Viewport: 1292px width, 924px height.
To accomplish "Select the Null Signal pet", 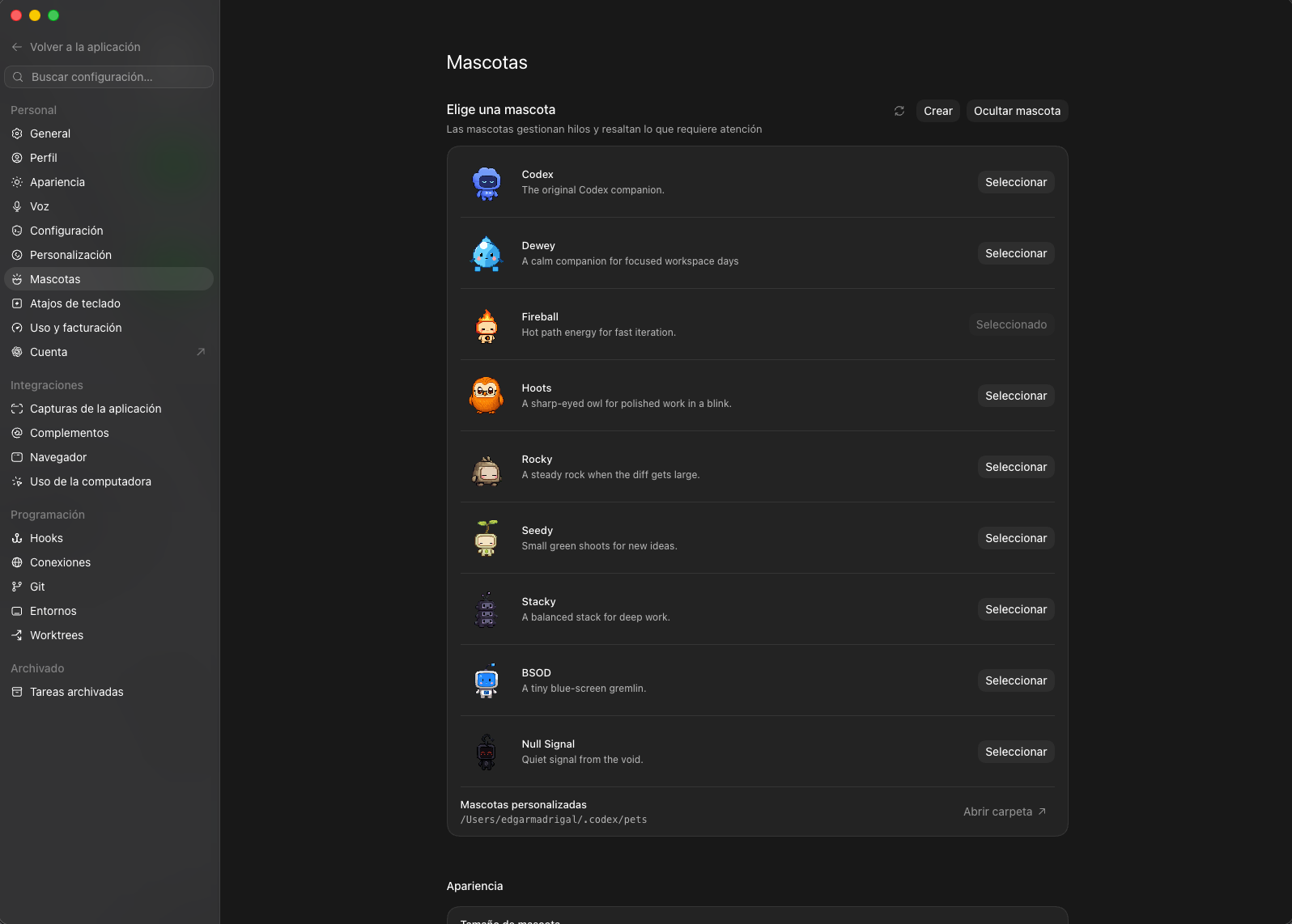I will (x=1016, y=752).
